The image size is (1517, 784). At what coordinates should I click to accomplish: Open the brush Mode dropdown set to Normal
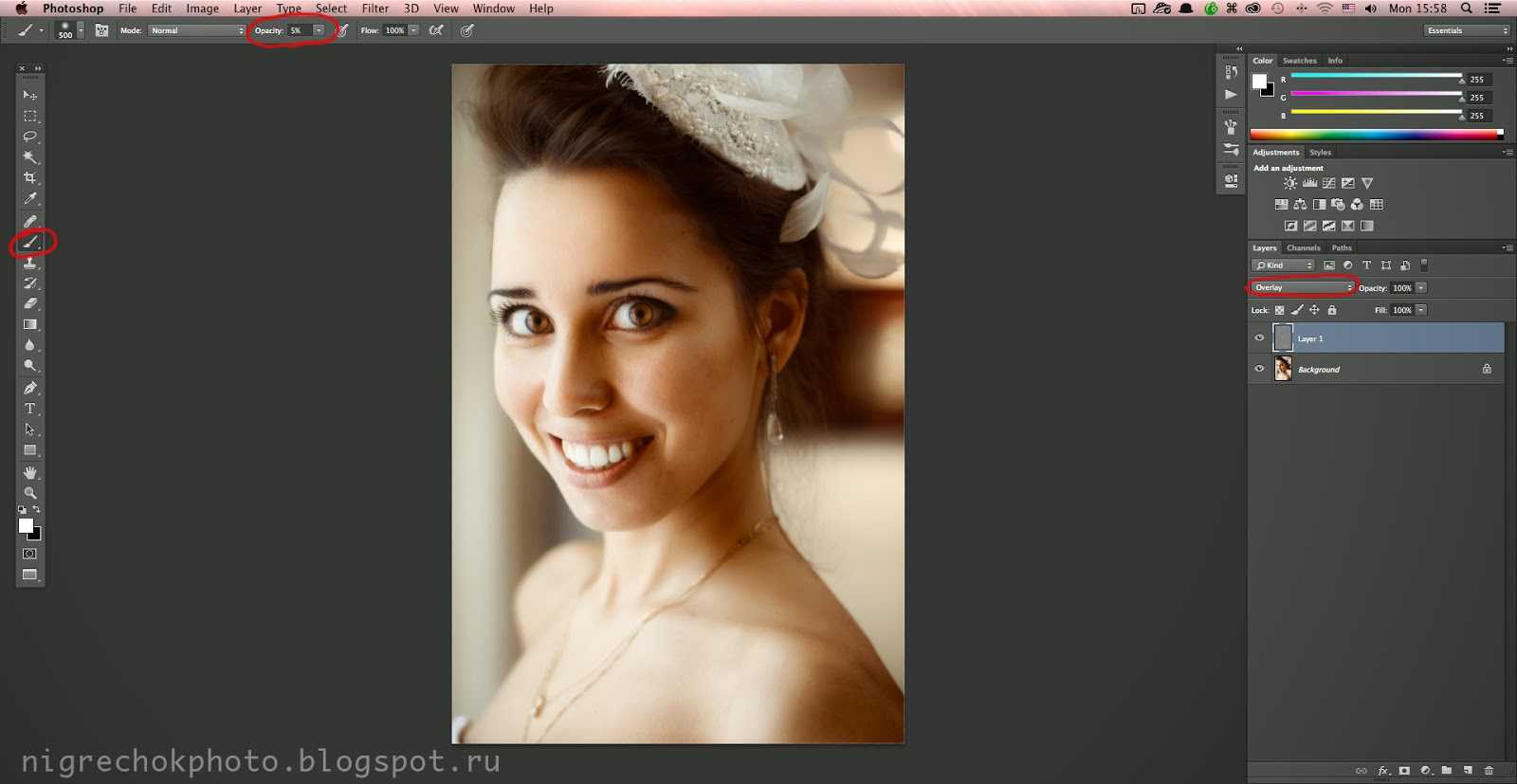pos(196,30)
